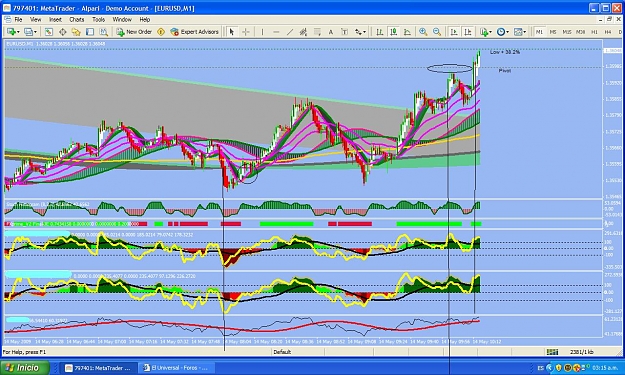Click the Default profile status bar entry
The width and height of the screenshot is (625, 375).
tap(282, 352)
